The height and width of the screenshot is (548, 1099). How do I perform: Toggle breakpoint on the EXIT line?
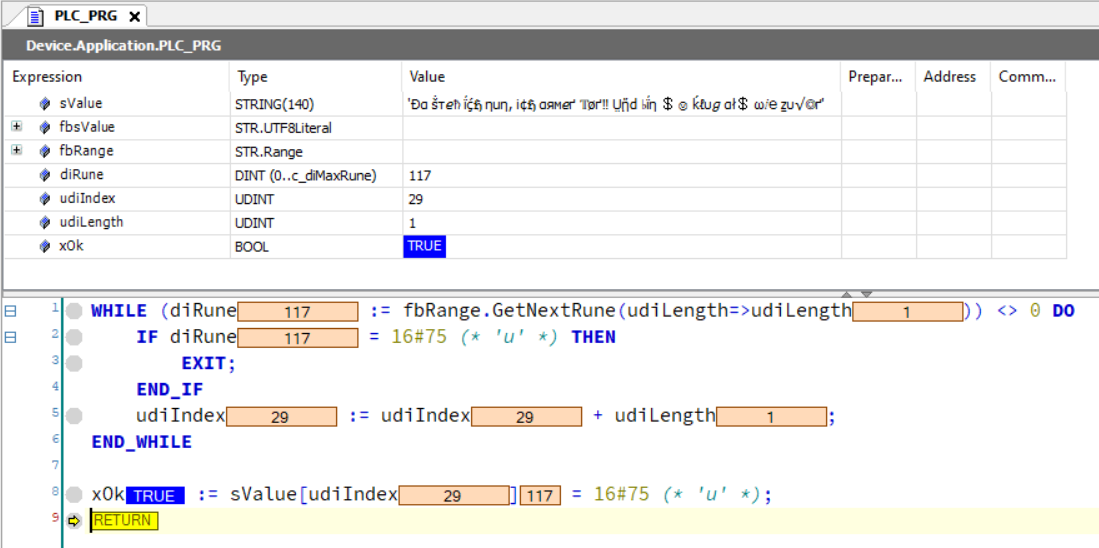(x=74, y=363)
